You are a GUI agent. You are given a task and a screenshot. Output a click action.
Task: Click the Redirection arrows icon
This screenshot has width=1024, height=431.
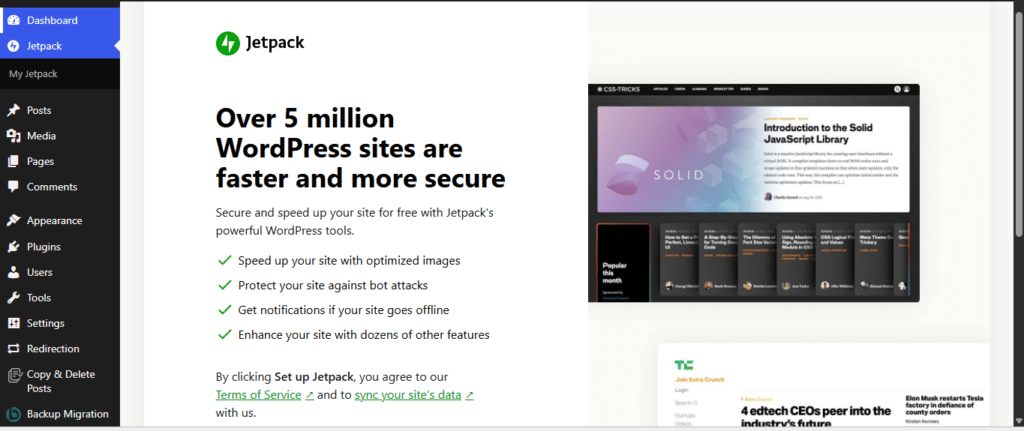pos(13,349)
